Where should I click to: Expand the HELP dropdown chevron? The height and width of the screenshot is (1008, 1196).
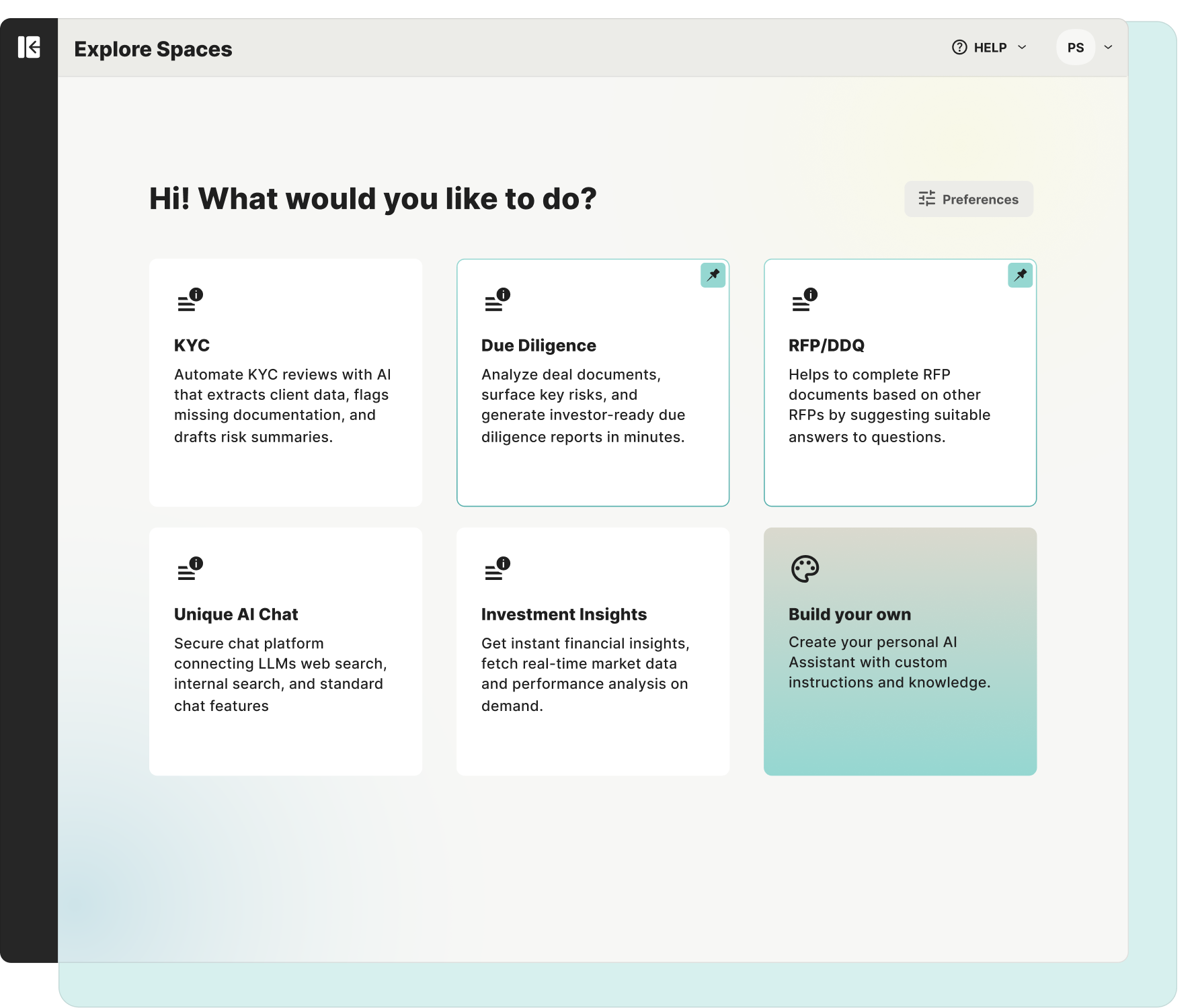tap(1022, 48)
